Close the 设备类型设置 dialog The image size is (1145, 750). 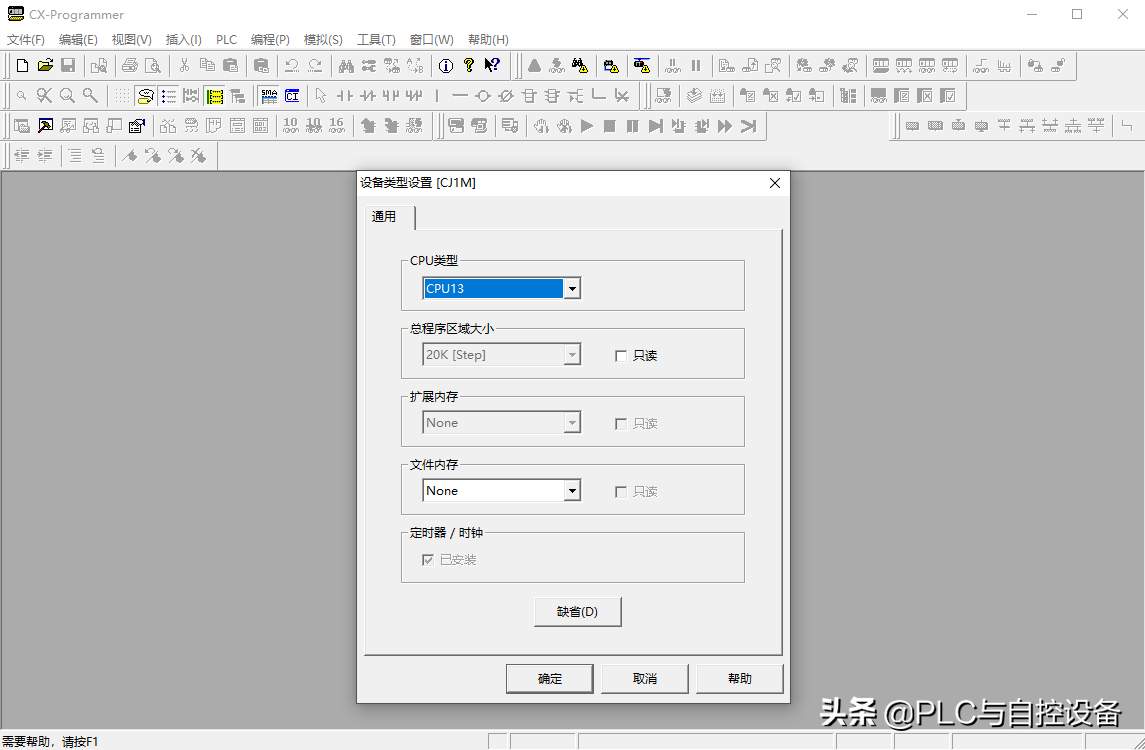(x=774, y=183)
